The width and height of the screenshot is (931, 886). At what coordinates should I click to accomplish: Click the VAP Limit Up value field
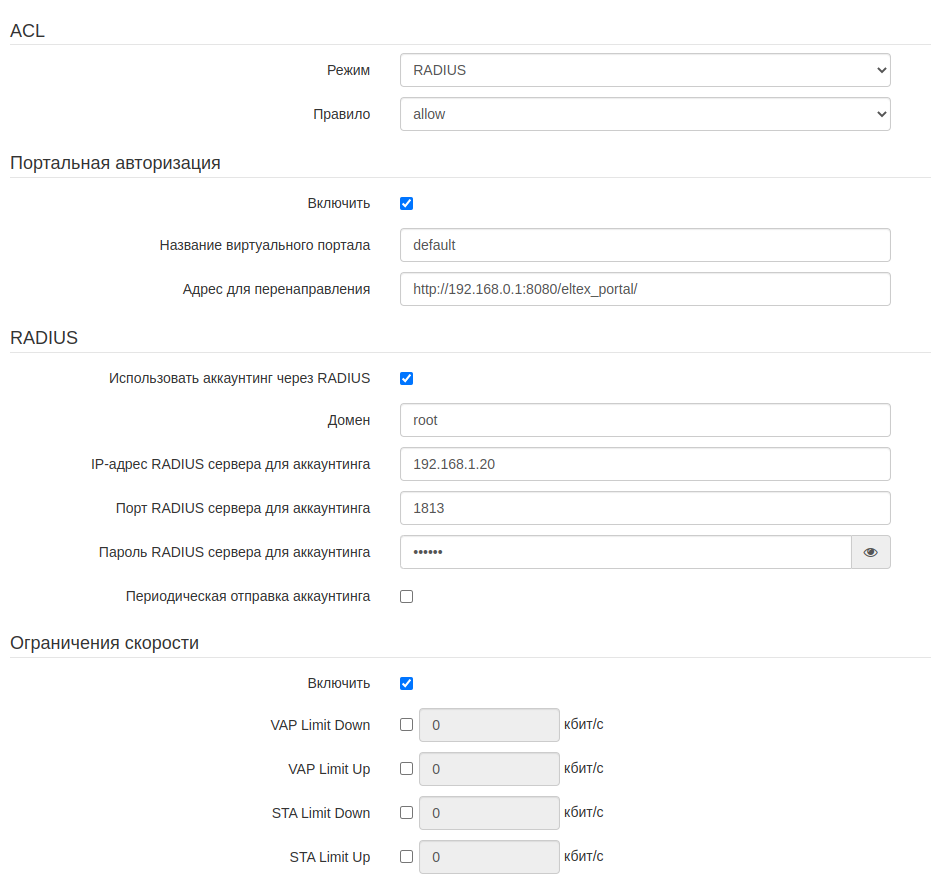pos(489,769)
